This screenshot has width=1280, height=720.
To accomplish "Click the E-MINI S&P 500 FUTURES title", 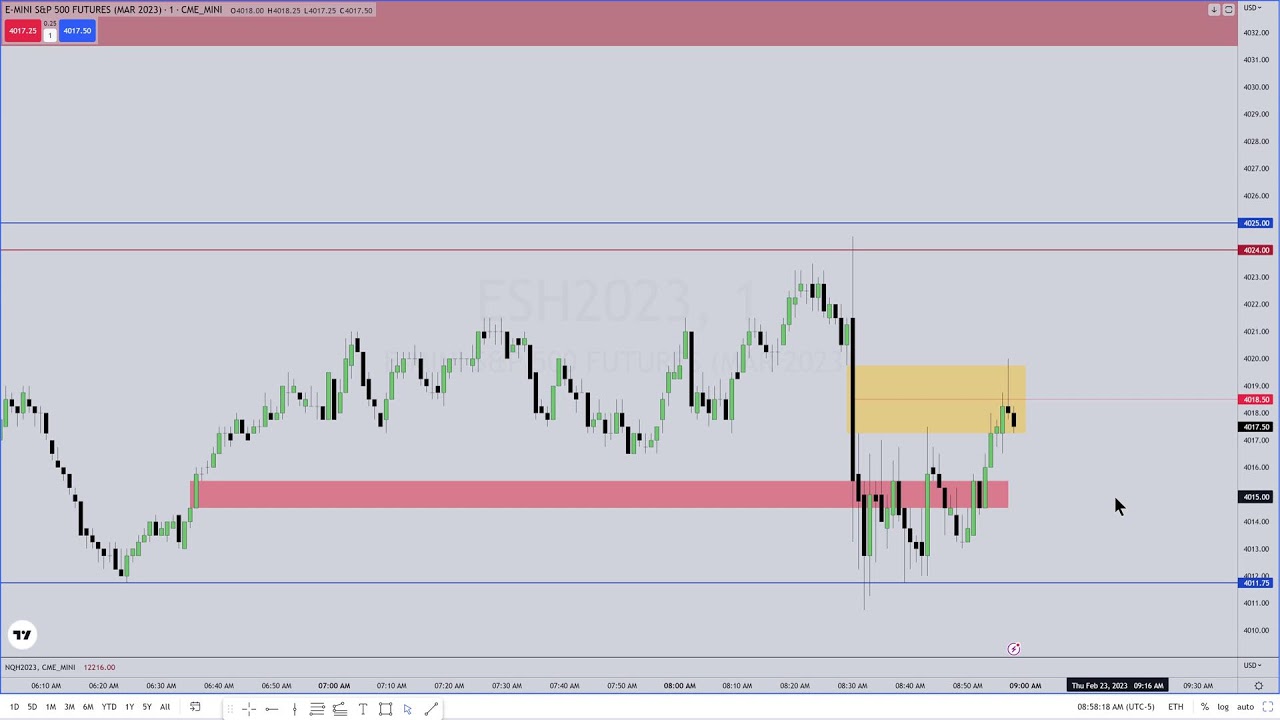I will [x=113, y=10].
